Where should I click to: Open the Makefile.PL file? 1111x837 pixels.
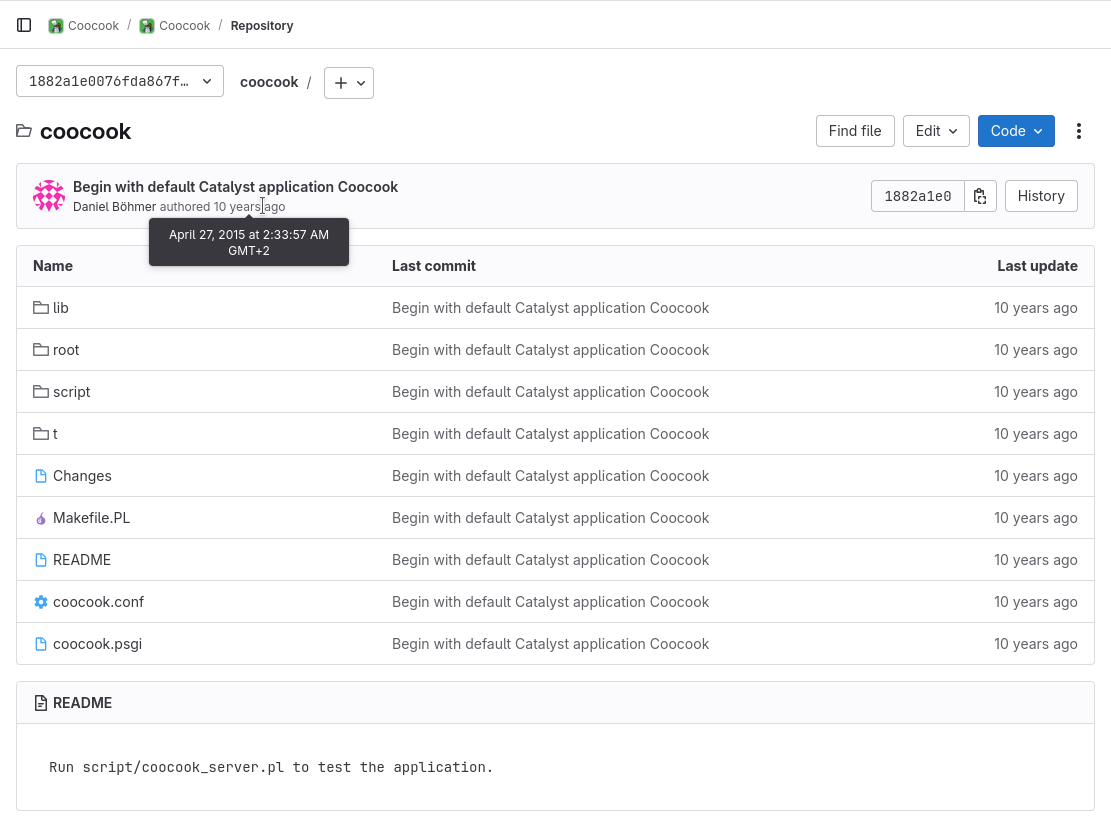[91, 518]
